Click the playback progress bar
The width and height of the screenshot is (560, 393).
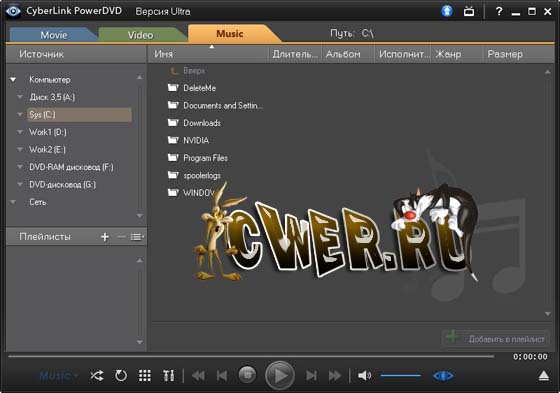click(251, 356)
